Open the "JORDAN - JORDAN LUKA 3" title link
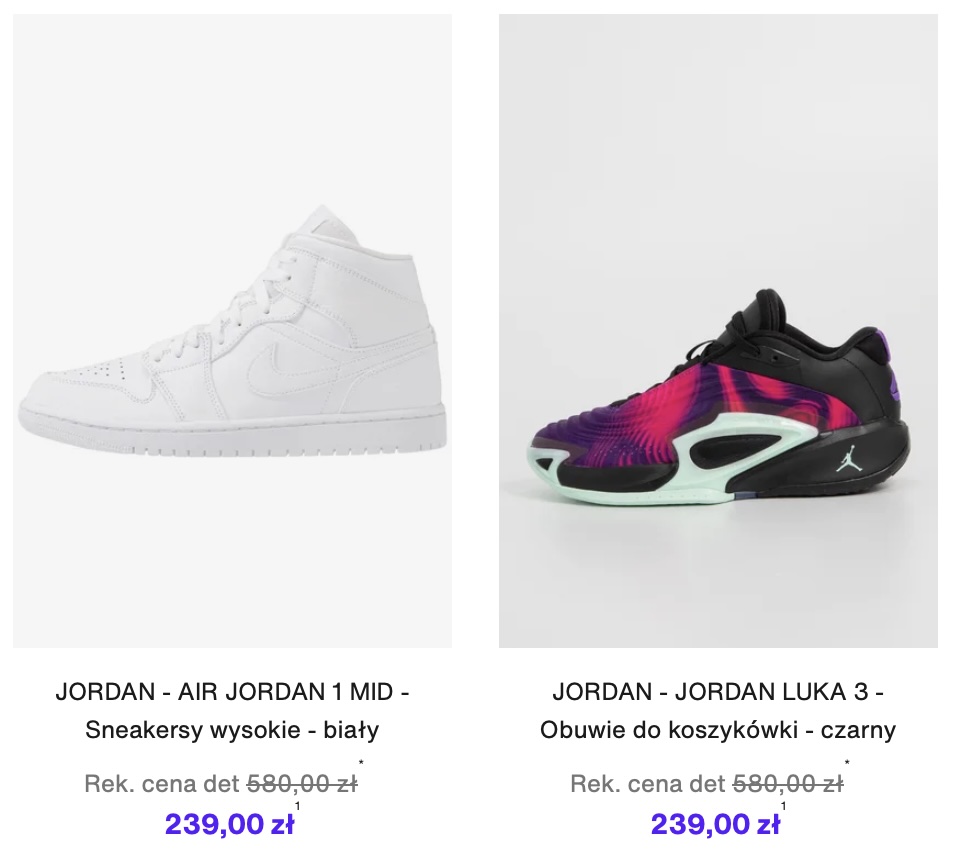The width and height of the screenshot is (958, 858). (x=718, y=692)
